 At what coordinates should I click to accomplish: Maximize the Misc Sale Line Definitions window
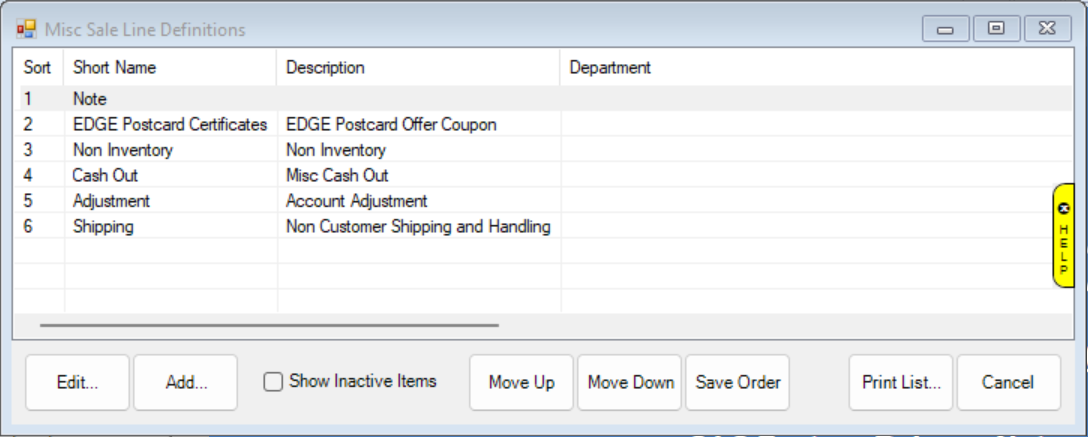click(x=996, y=29)
